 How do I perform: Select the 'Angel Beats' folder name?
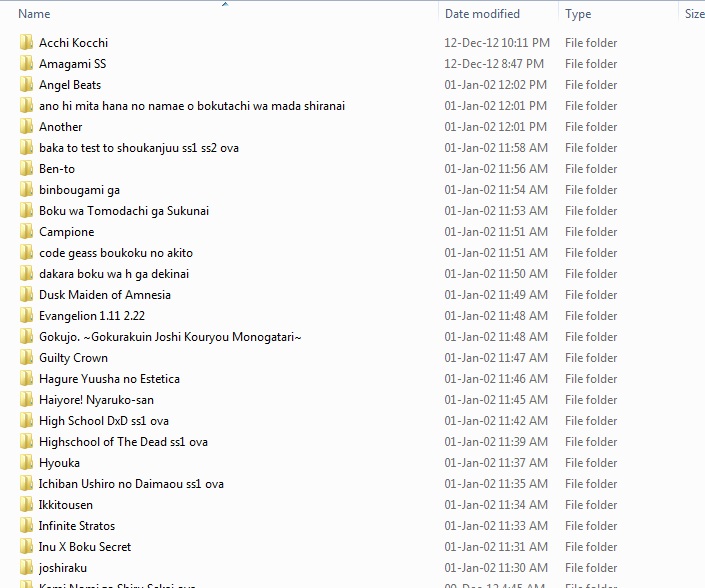coord(70,85)
